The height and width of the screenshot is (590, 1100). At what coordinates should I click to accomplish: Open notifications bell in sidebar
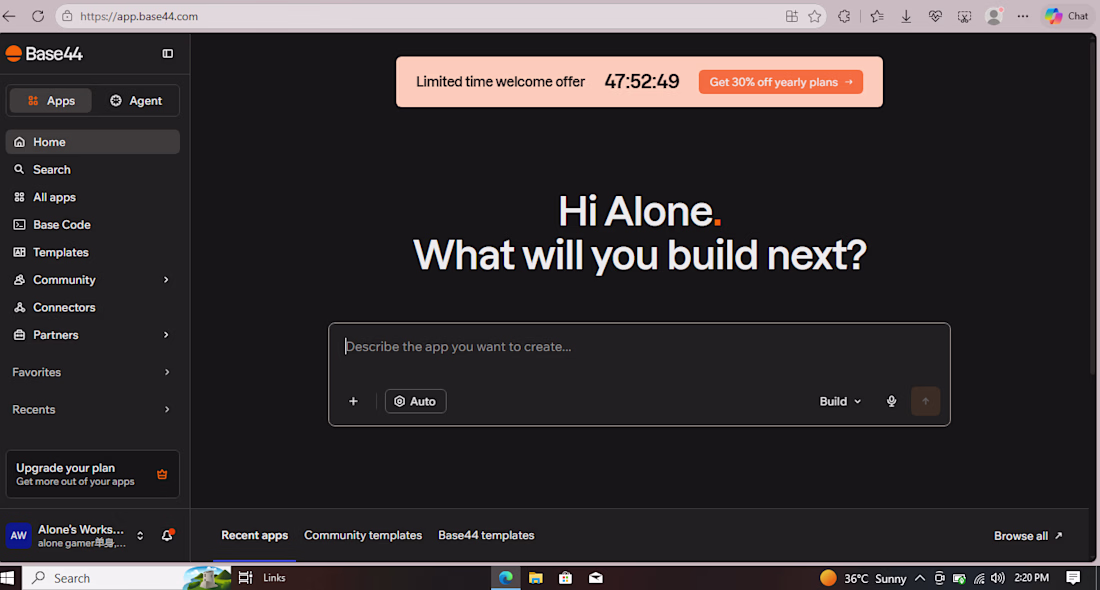click(x=167, y=535)
